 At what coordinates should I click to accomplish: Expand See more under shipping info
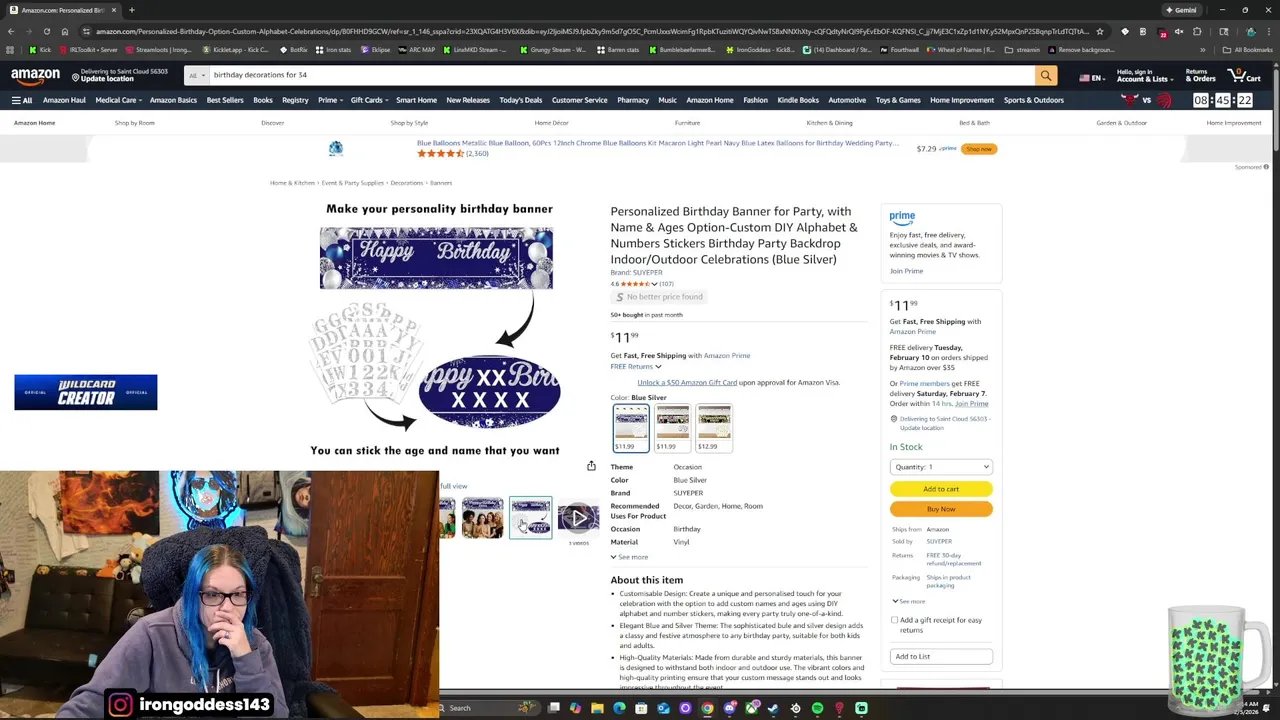click(909, 602)
